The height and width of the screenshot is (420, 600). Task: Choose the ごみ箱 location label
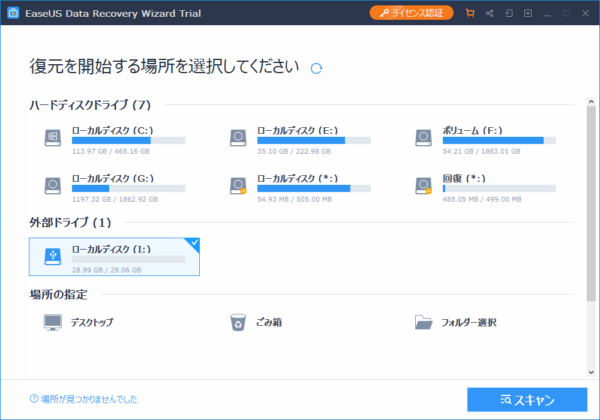click(269, 322)
